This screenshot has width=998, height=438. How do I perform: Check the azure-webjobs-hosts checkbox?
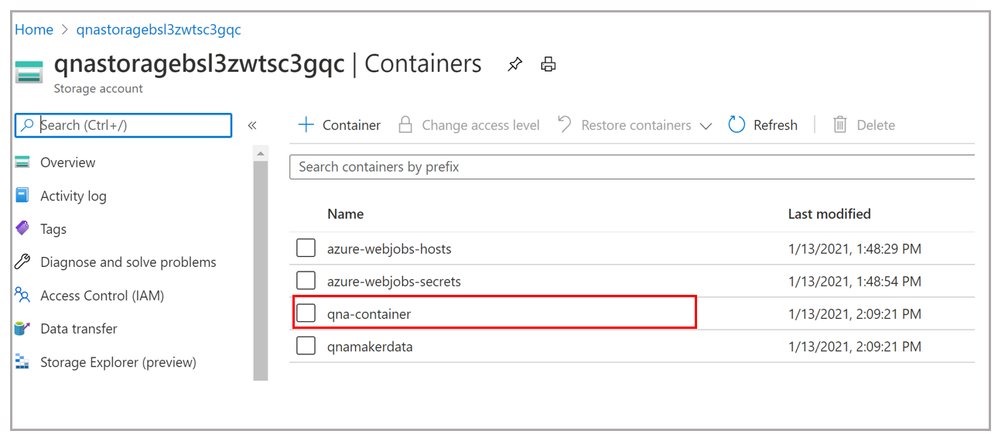coord(306,248)
